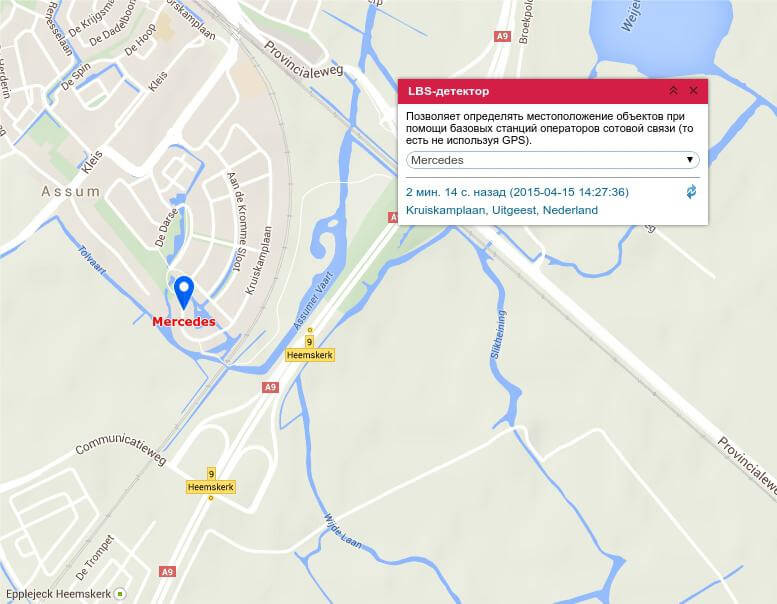Click the A9 road shield near De Trompet

[167, 572]
